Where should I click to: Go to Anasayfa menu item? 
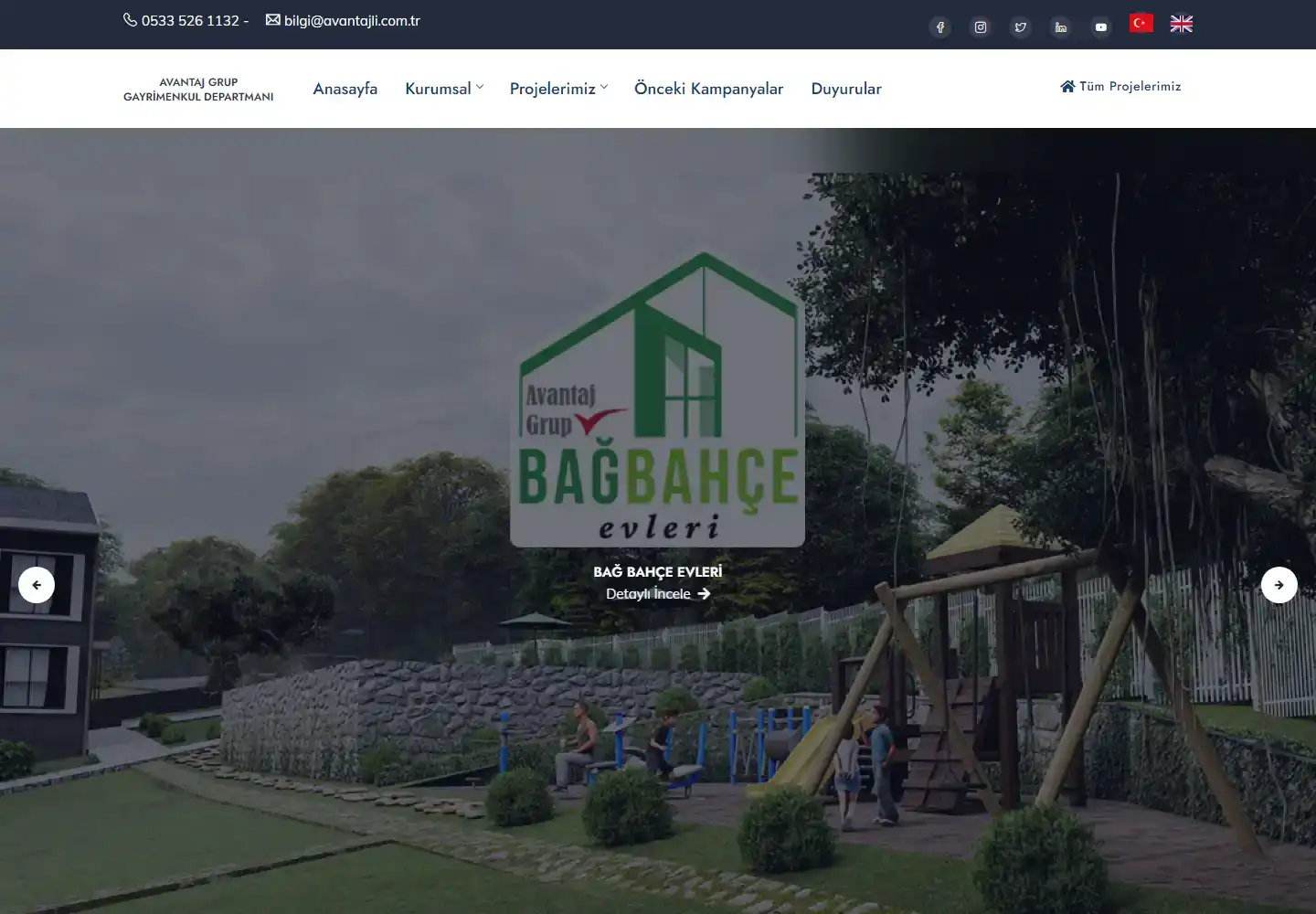point(345,89)
